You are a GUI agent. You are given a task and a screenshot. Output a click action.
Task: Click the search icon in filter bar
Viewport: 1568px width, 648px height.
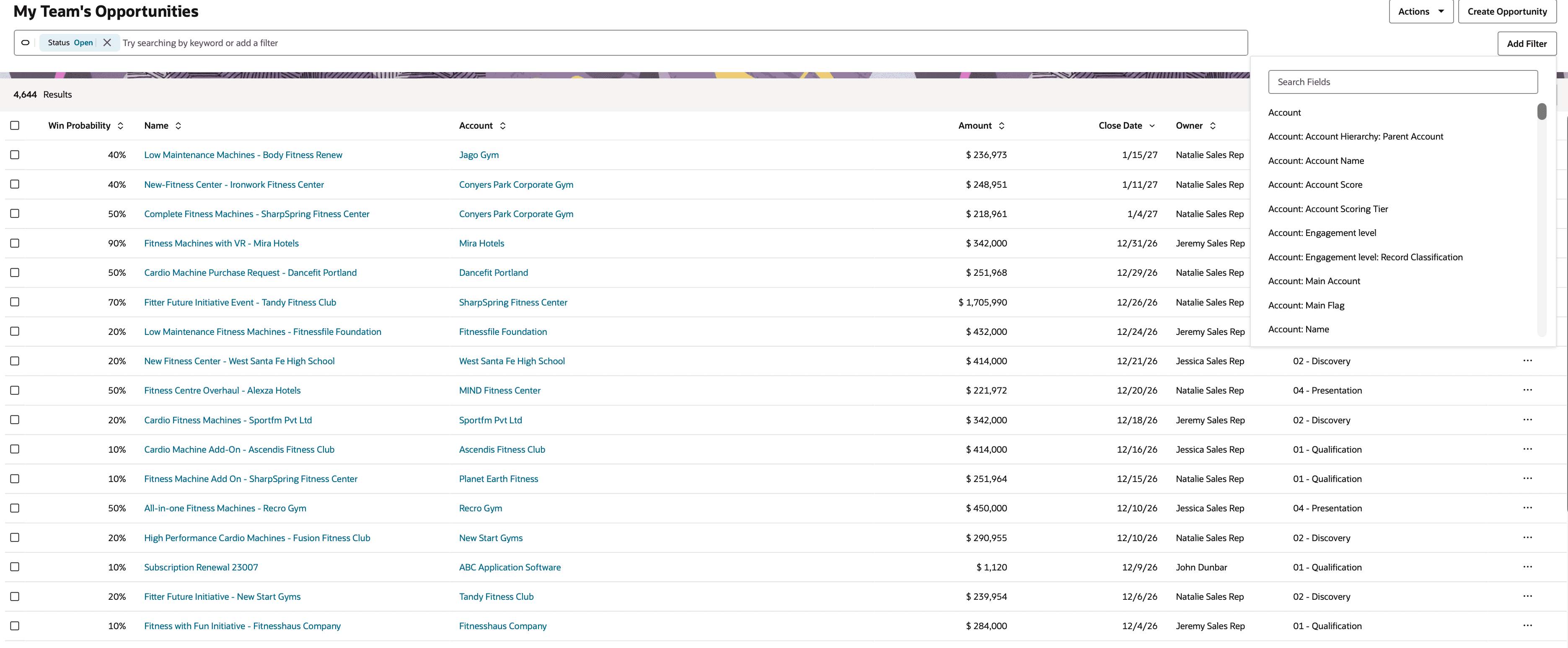click(x=26, y=43)
